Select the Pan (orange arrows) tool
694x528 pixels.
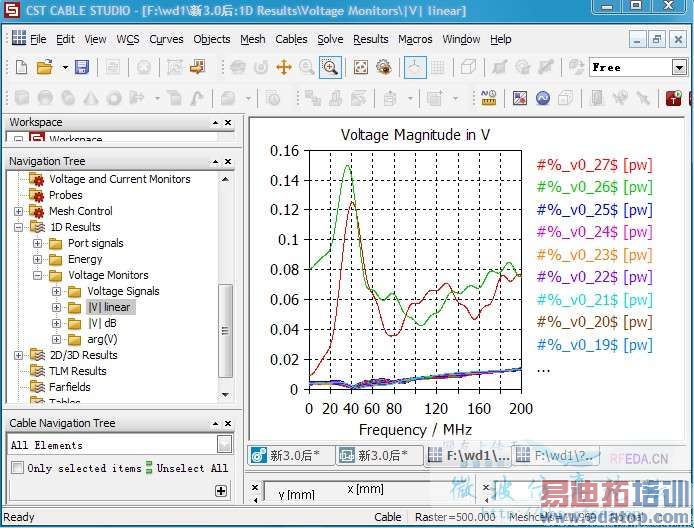283,67
